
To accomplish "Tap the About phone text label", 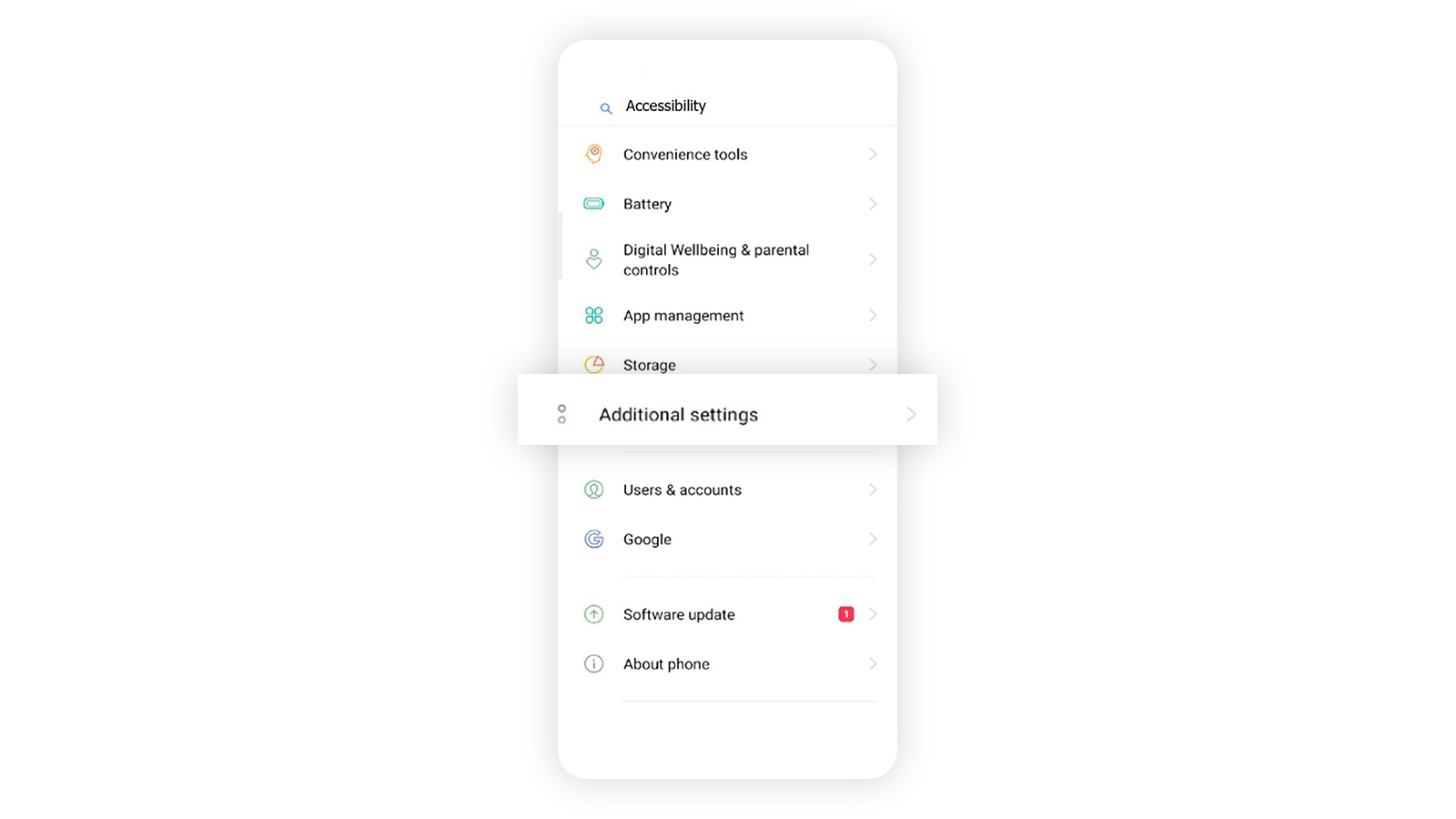I will click(666, 664).
